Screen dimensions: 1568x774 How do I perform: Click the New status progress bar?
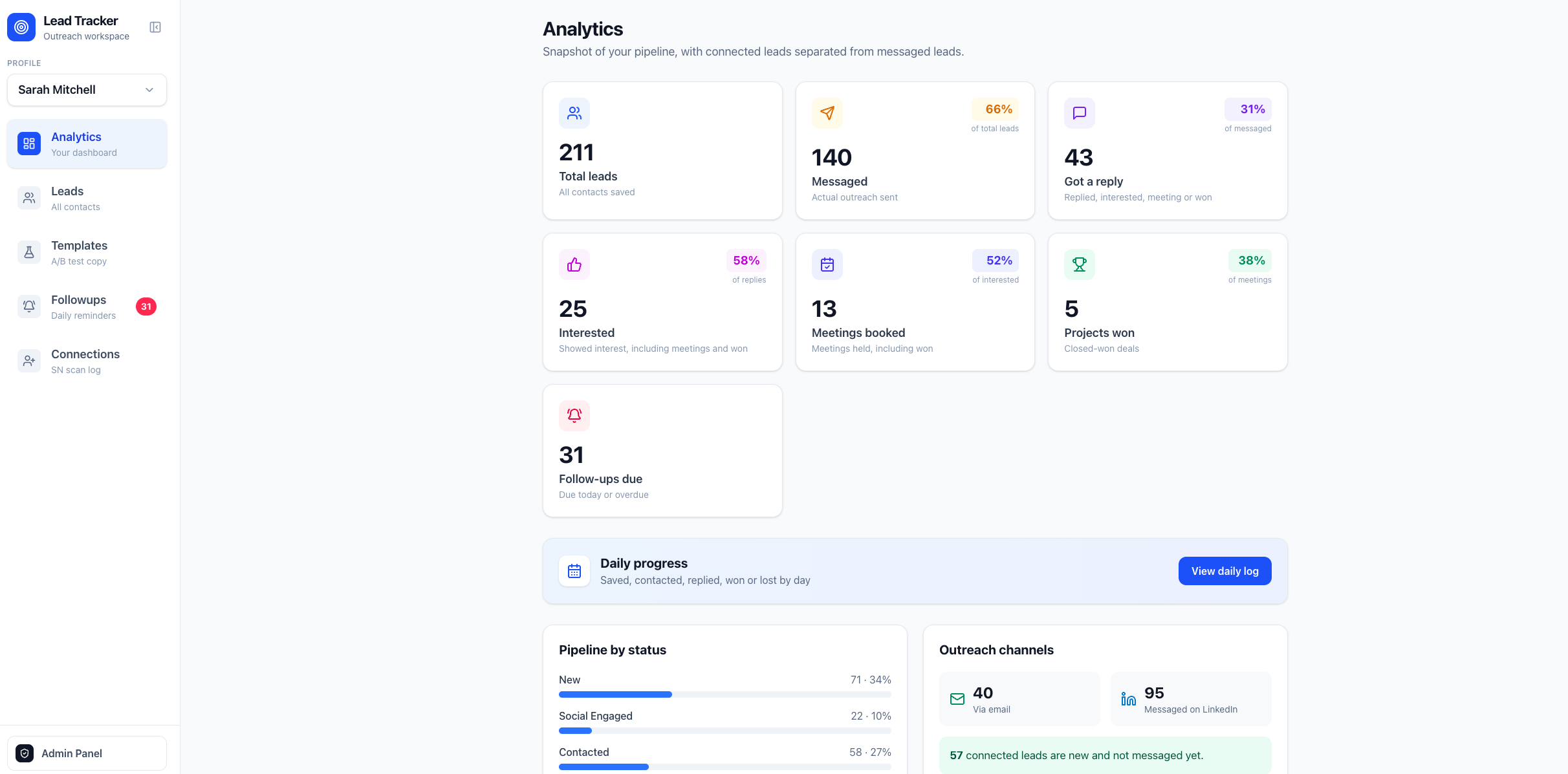tap(724, 694)
